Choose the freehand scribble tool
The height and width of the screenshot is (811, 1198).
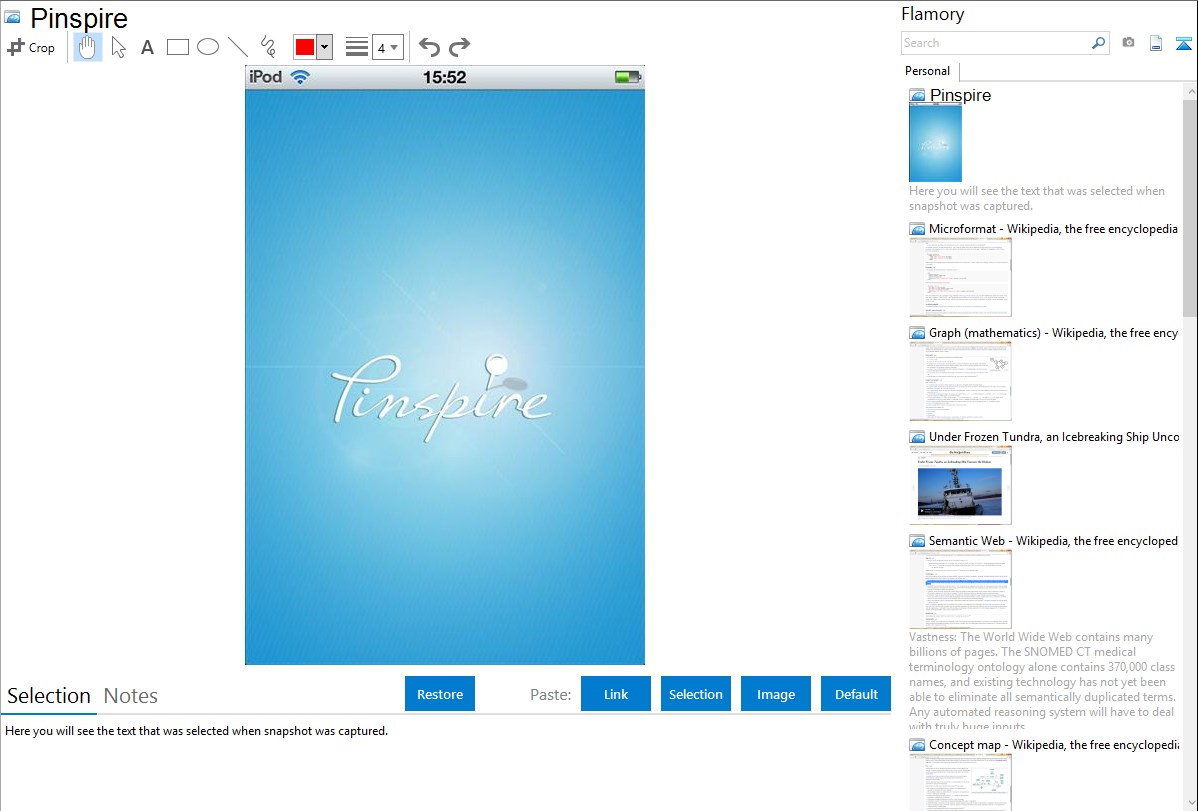click(x=267, y=47)
